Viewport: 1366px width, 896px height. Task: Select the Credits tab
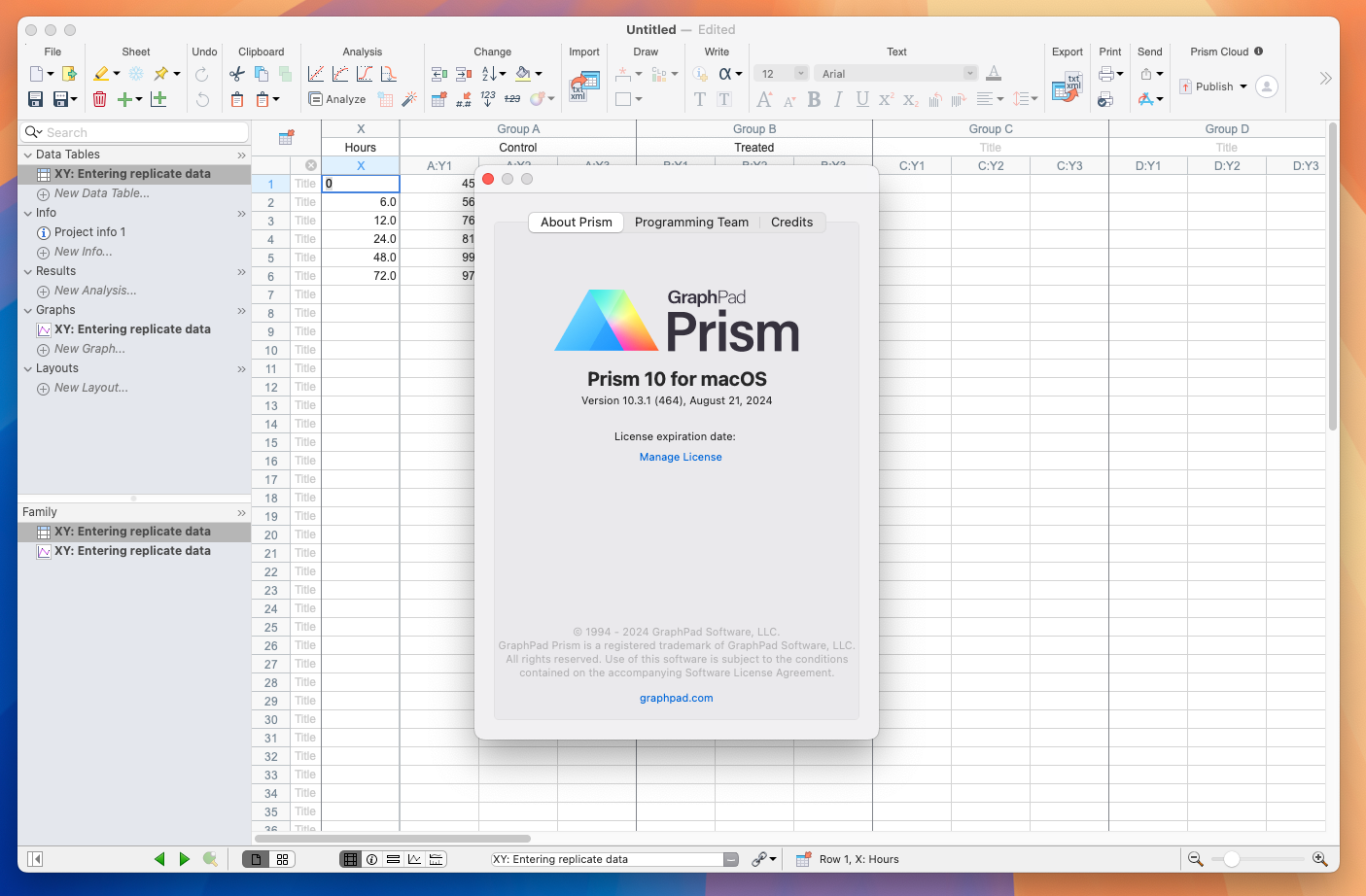coord(791,223)
